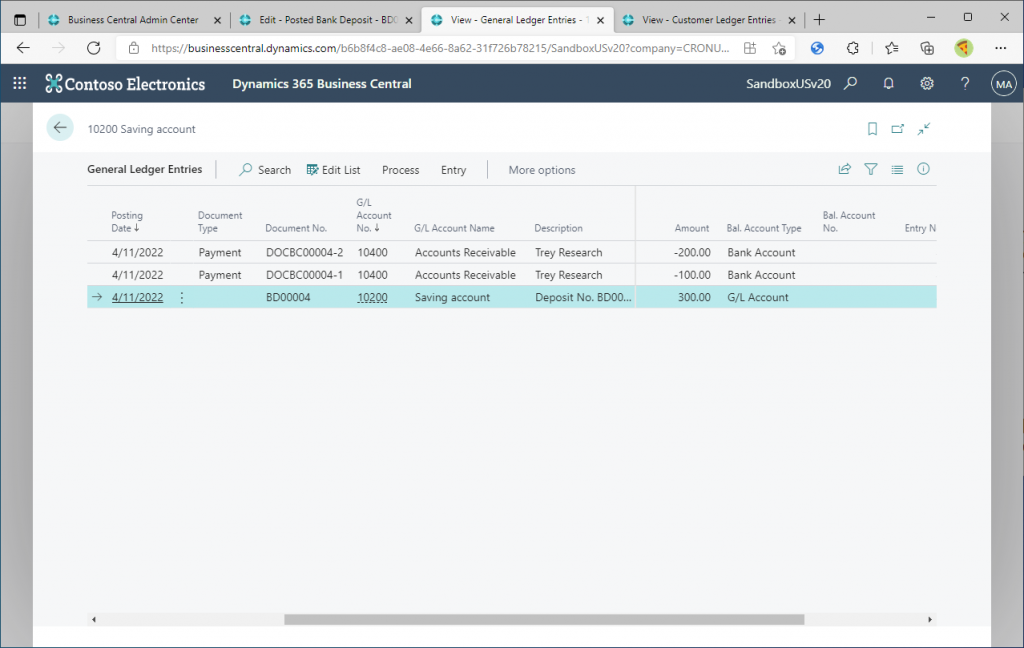
Task: Select the DOCBC00004-2 document number cell
Action: pos(304,252)
